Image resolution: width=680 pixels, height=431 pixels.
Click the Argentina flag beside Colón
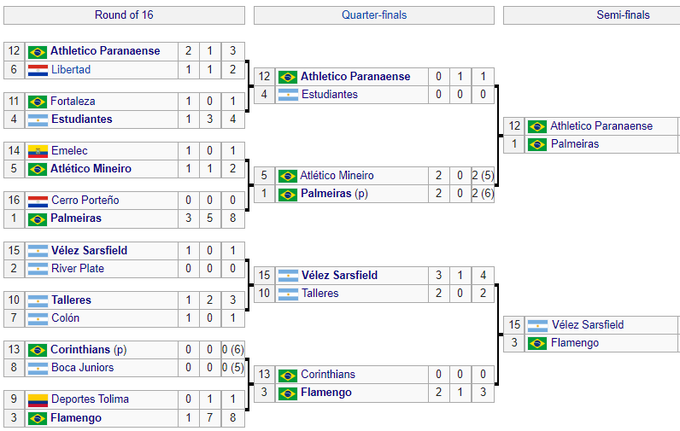38,318
